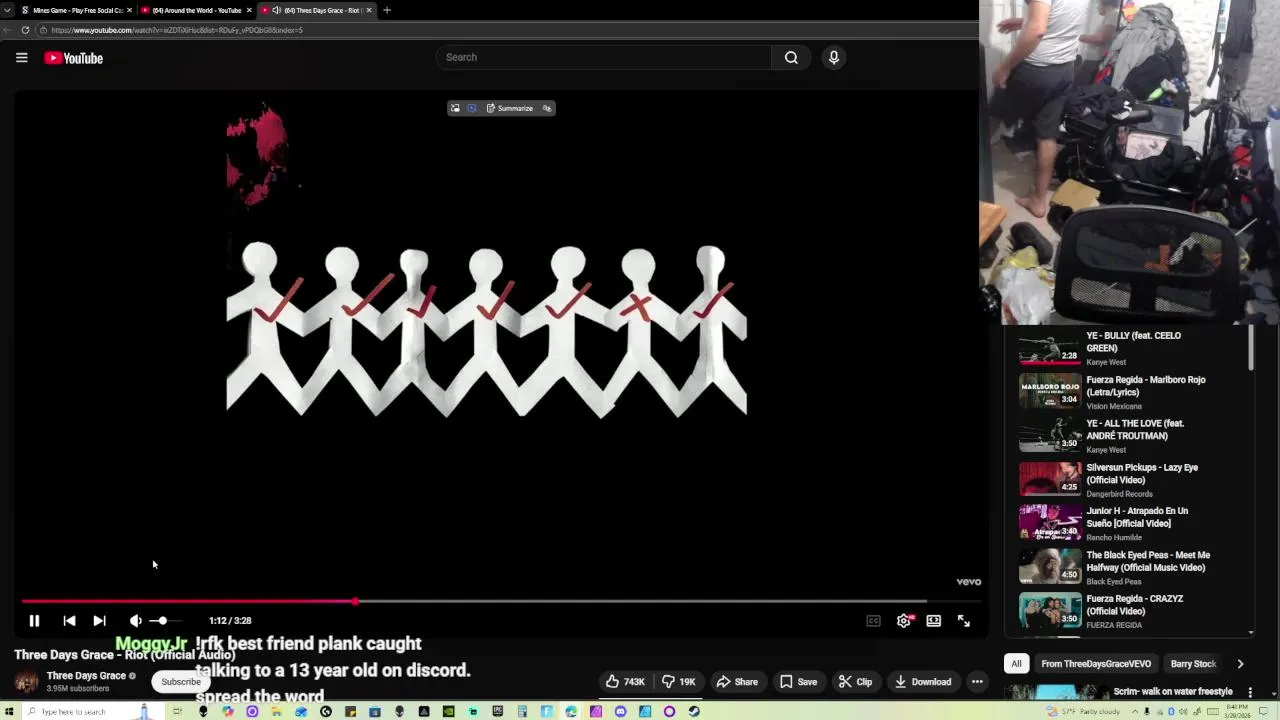
Task: Like the video (743K)
Action: click(x=625, y=682)
